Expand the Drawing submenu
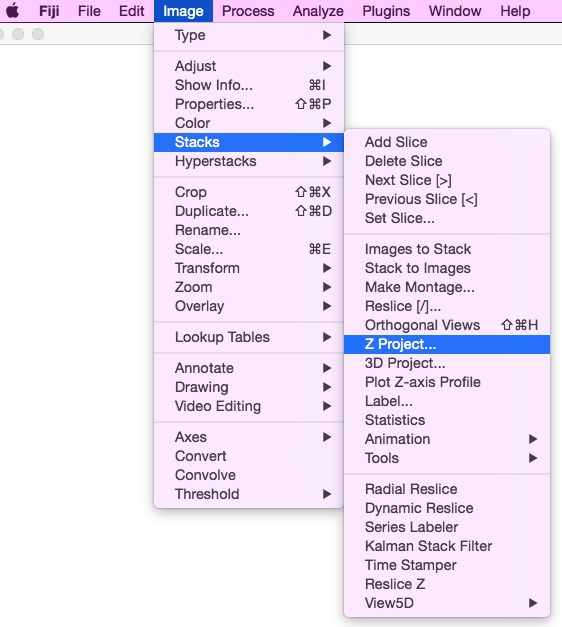This screenshot has width=562, height=627. [x=249, y=387]
